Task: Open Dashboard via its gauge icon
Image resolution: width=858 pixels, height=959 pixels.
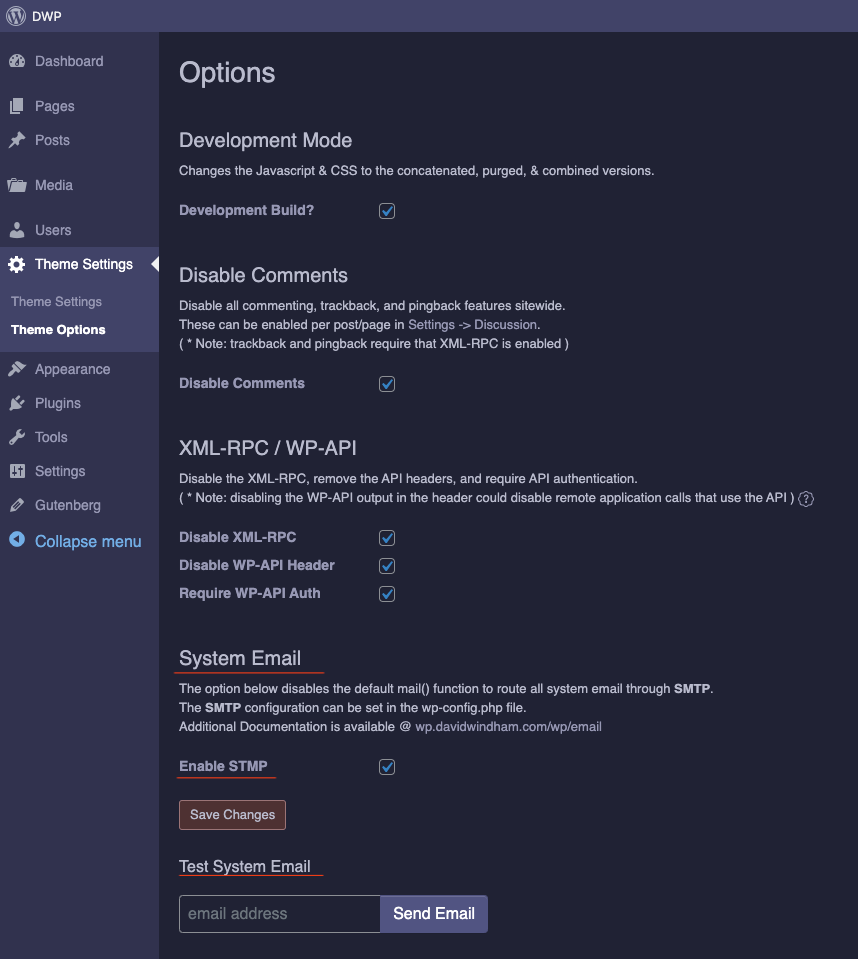Action: point(17,61)
